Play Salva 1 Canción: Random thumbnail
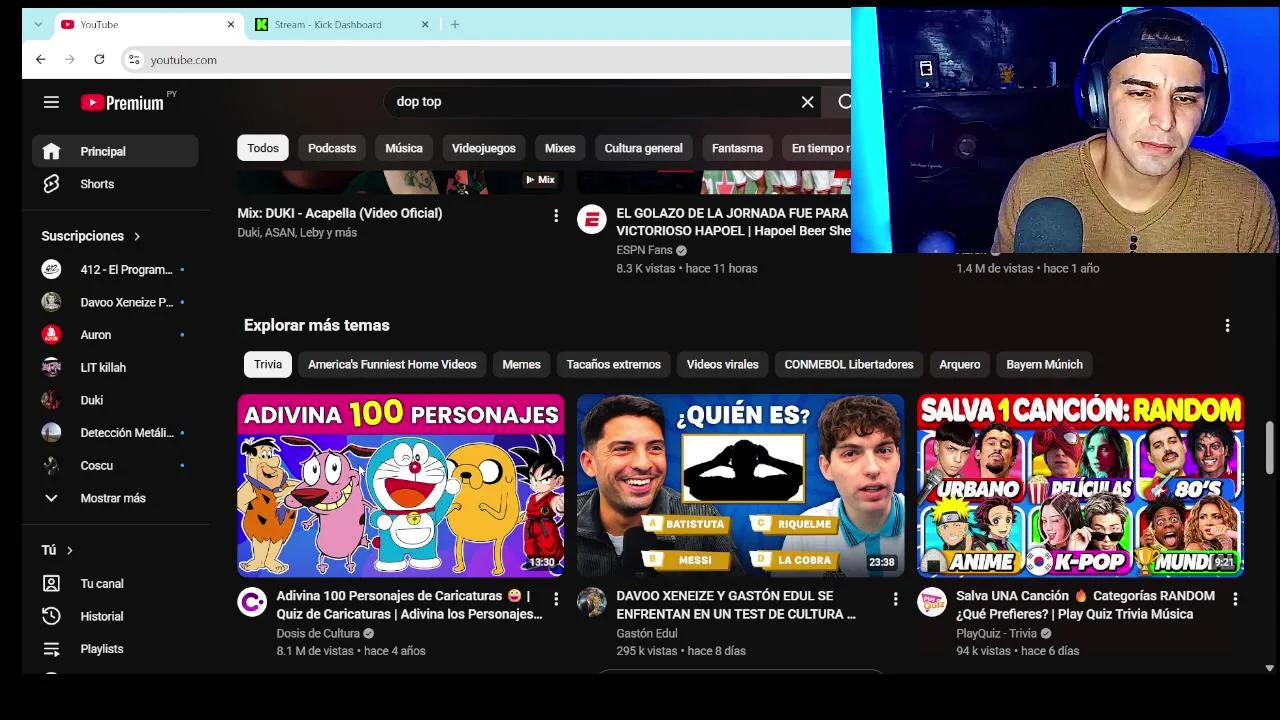Screen dimensions: 1280x720 coord(1080,486)
